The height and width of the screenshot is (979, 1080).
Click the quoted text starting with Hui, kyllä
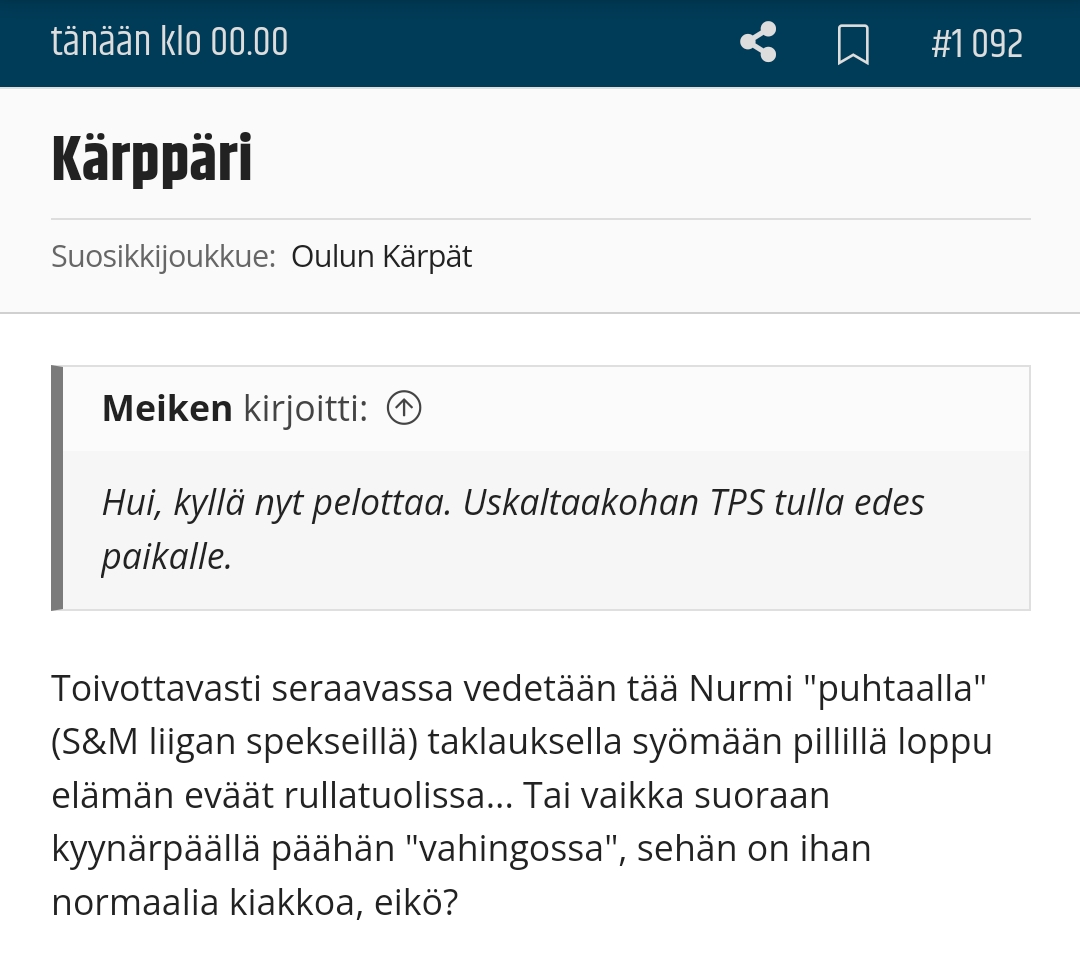click(x=512, y=502)
